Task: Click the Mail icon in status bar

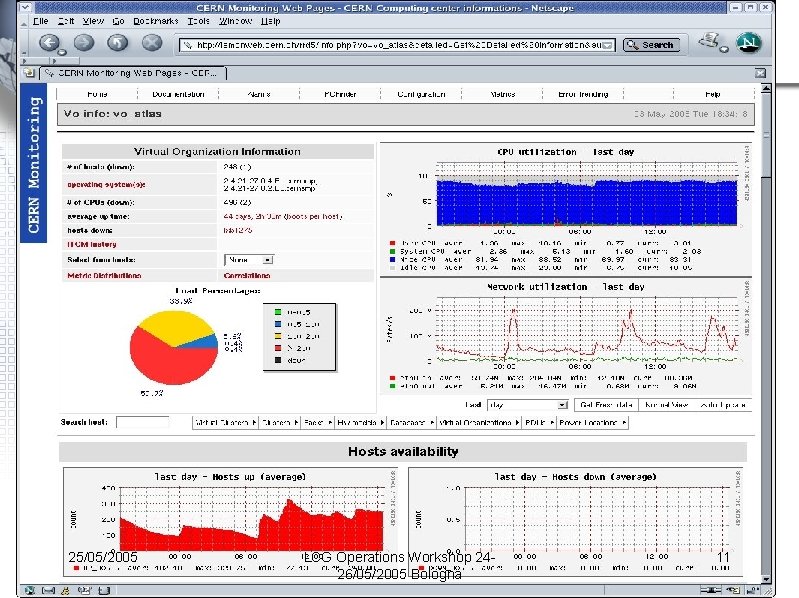Action: click(x=48, y=590)
